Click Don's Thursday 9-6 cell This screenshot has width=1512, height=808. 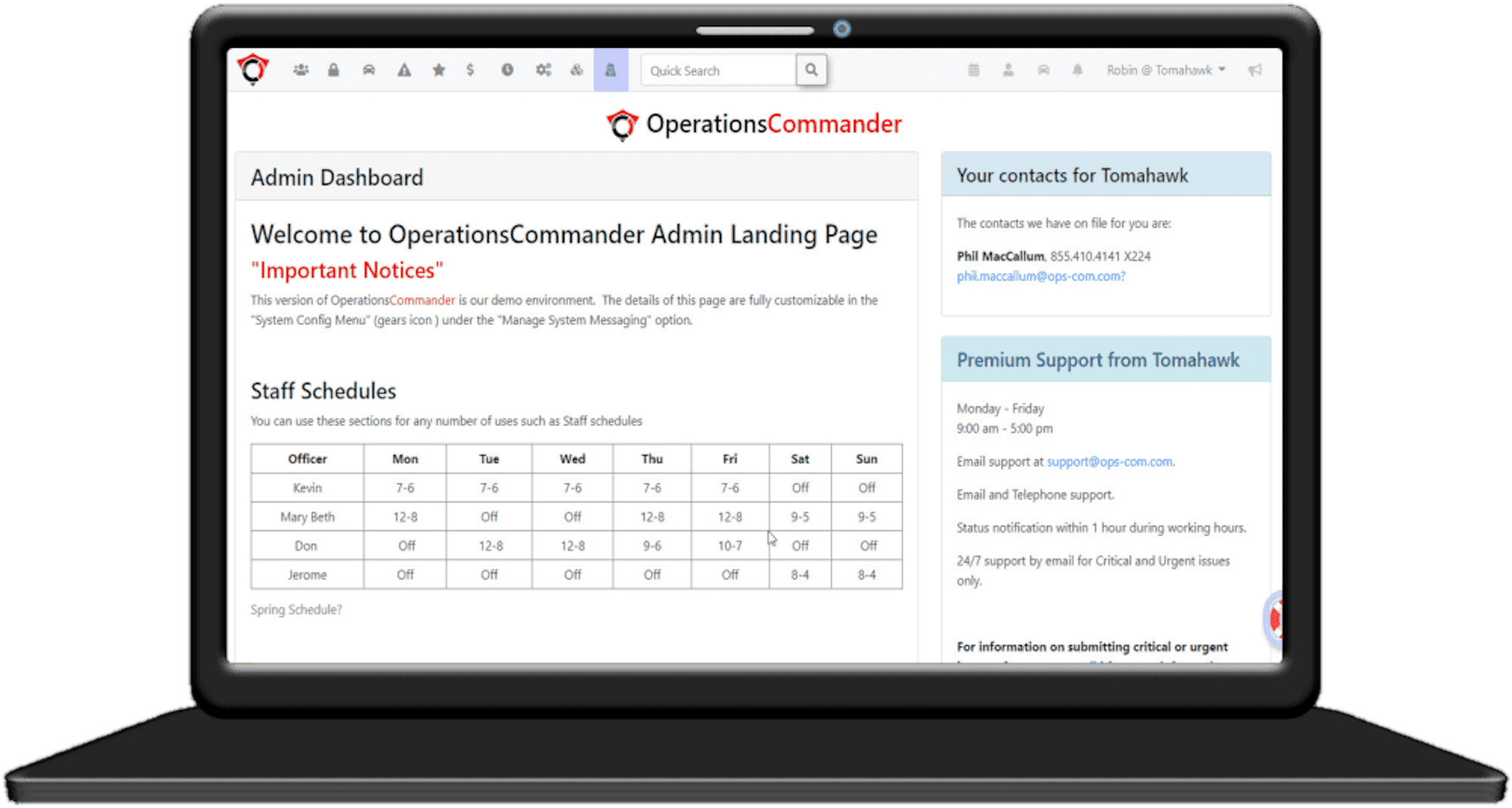point(652,545)
